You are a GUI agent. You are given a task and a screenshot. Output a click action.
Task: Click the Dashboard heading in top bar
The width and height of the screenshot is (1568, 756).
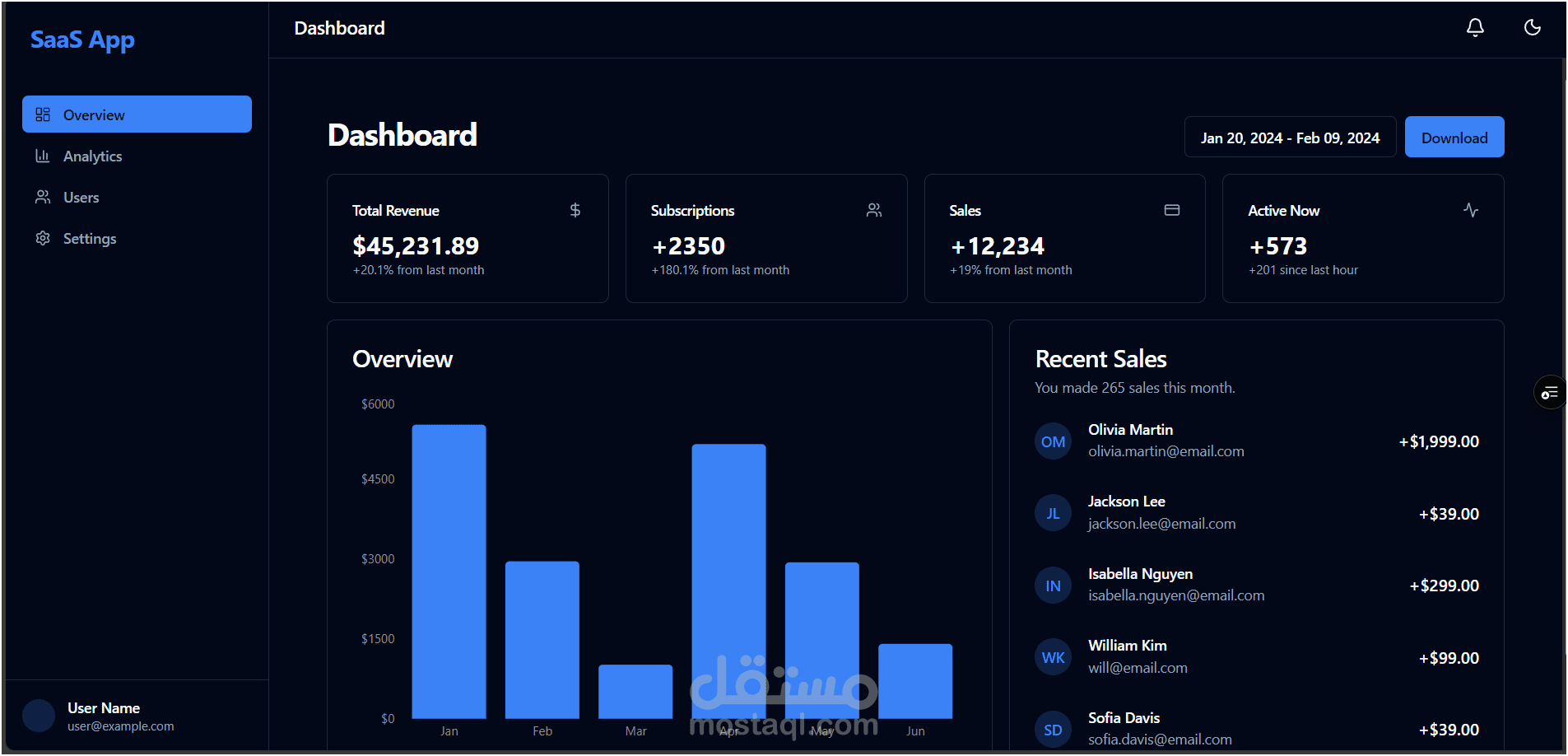tap(339, 27)
